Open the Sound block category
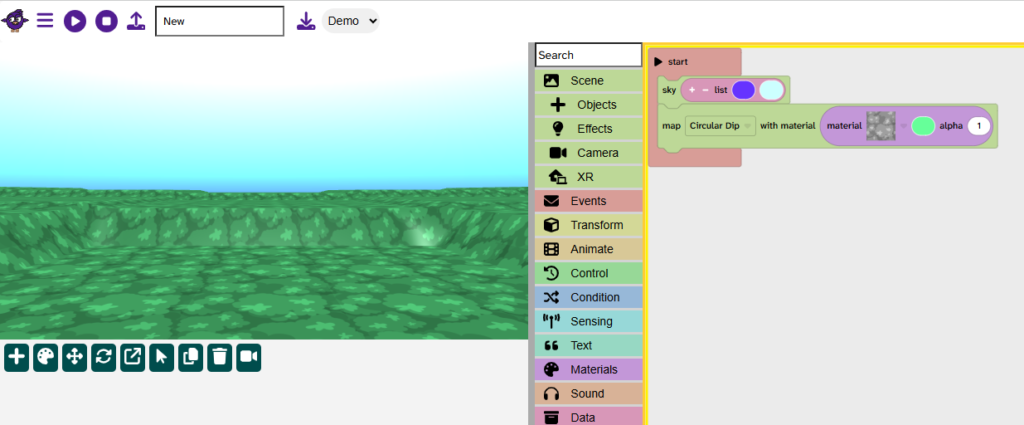Image resolution: width=1024 pixels, height=425 pixels. (588, 394)
